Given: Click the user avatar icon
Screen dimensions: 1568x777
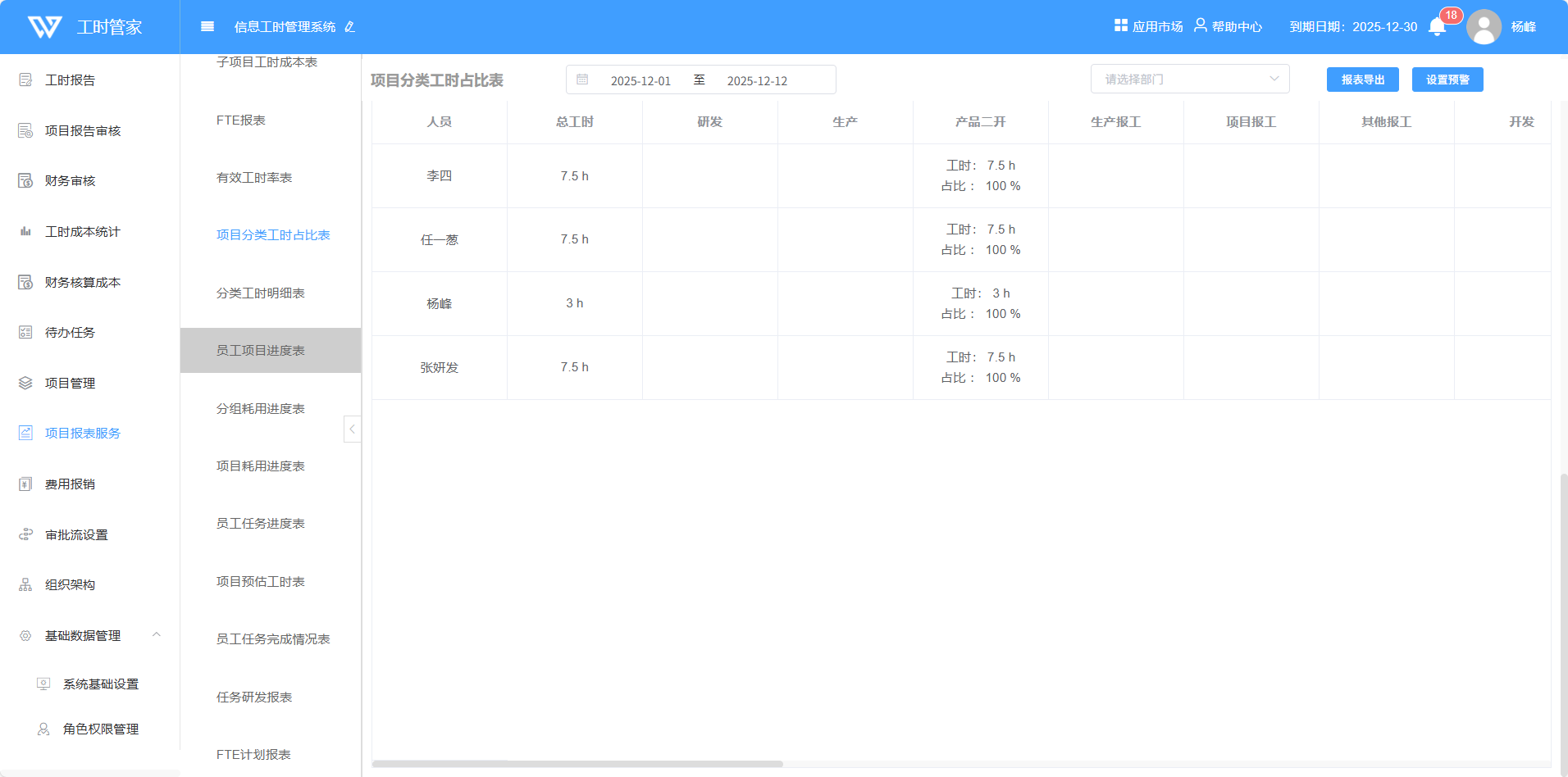Looking at the screenshot, I should (1484, 27).
